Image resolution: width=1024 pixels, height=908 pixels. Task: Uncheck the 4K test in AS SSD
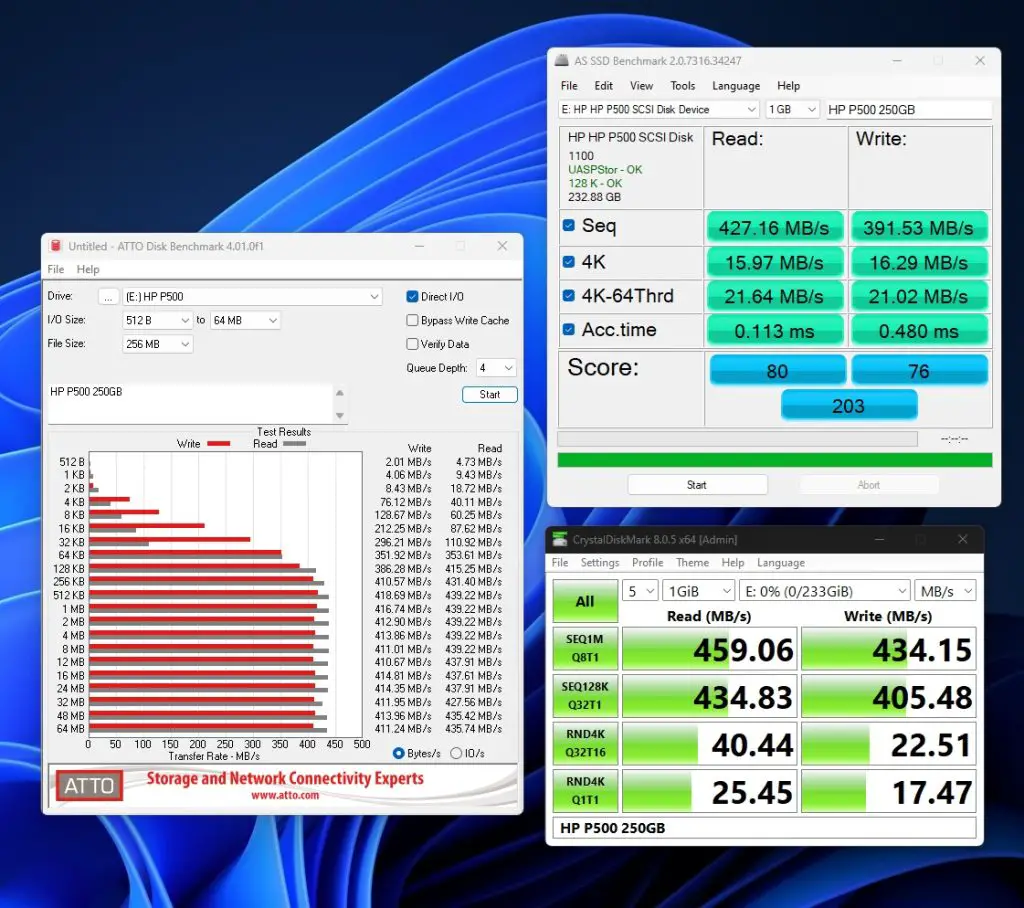(568, 261)
